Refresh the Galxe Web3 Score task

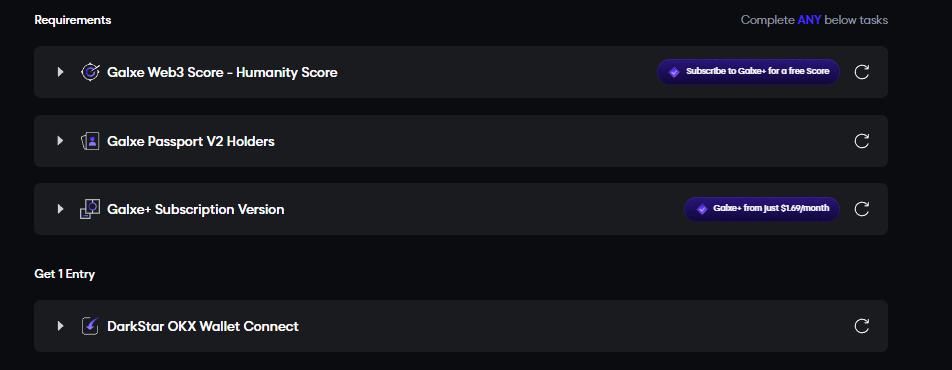862,72
